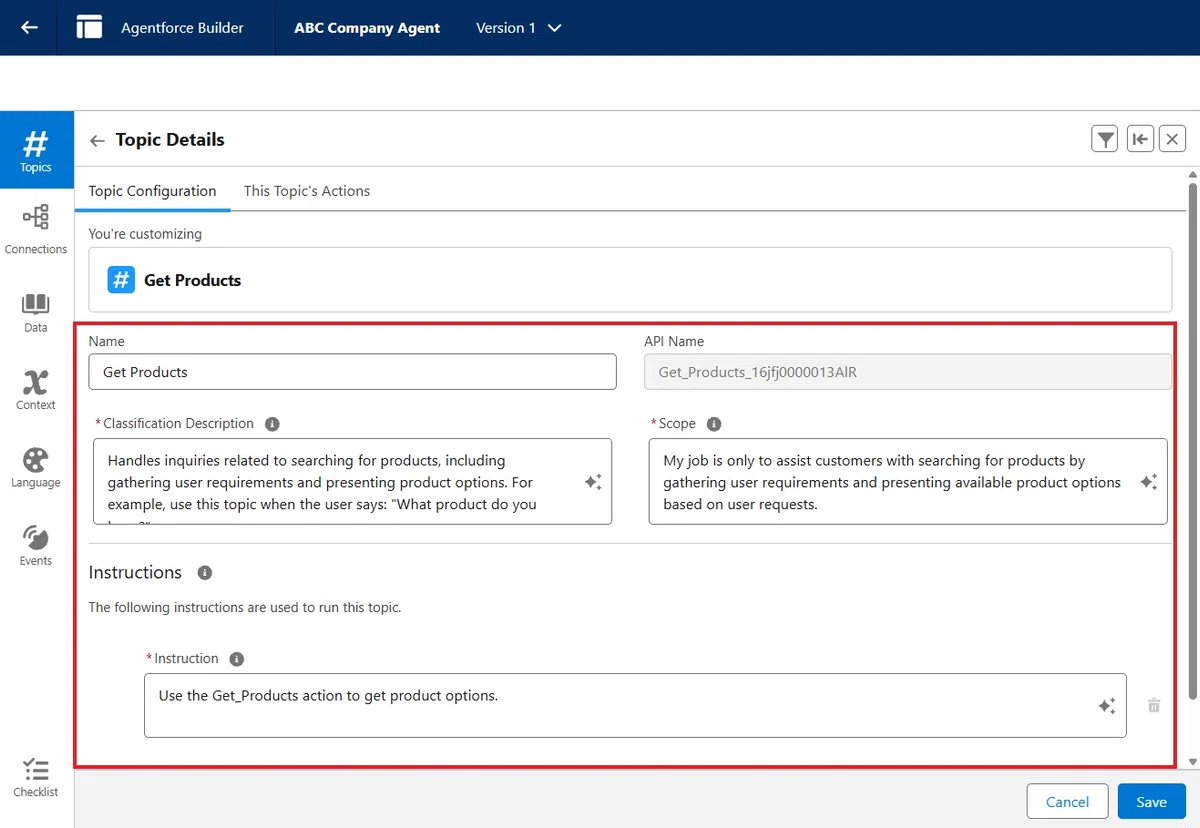Image resolution: width=1200 pixels, height=828 pixels.
Task: Edit the Name field
Action: click(353, 372)
